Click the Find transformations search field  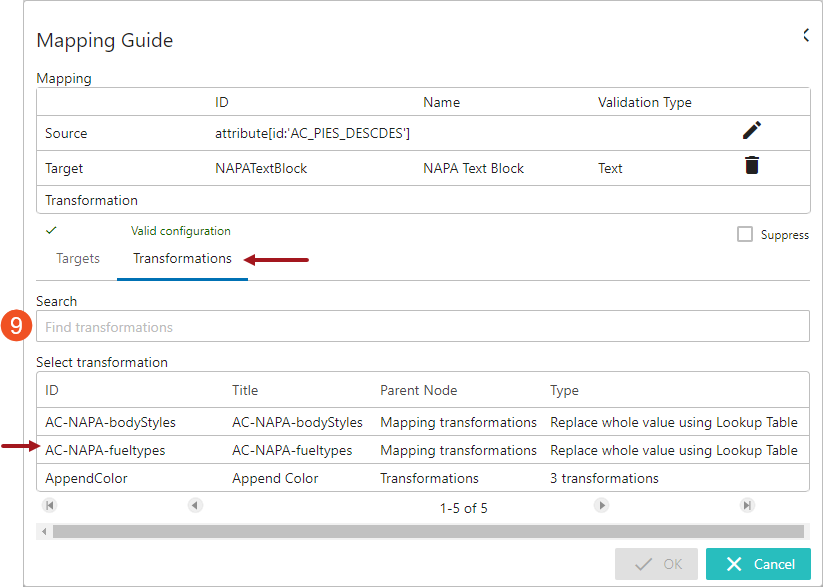pyautogui.click(x=422, y=327)
